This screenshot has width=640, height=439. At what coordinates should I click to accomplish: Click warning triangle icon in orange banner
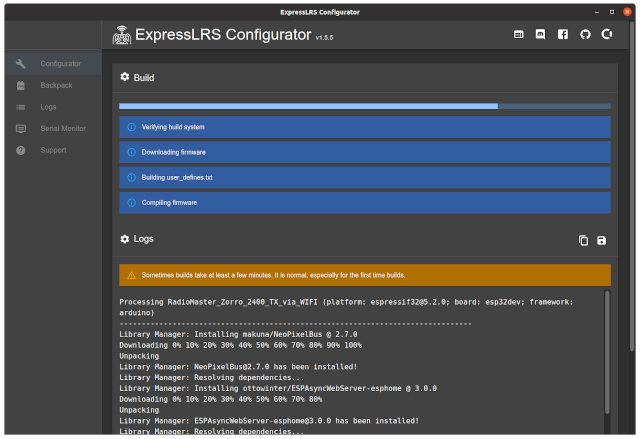click(131, 275)
